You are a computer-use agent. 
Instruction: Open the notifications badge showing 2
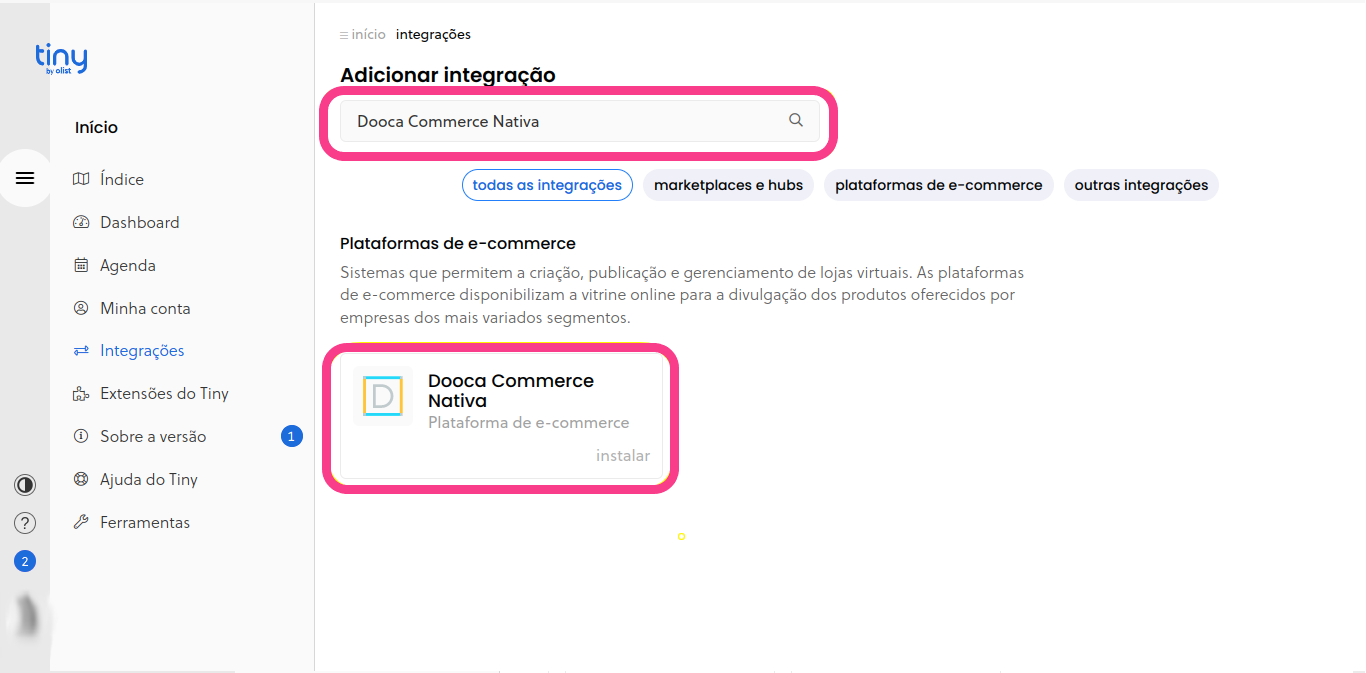[x=25, y=561]
